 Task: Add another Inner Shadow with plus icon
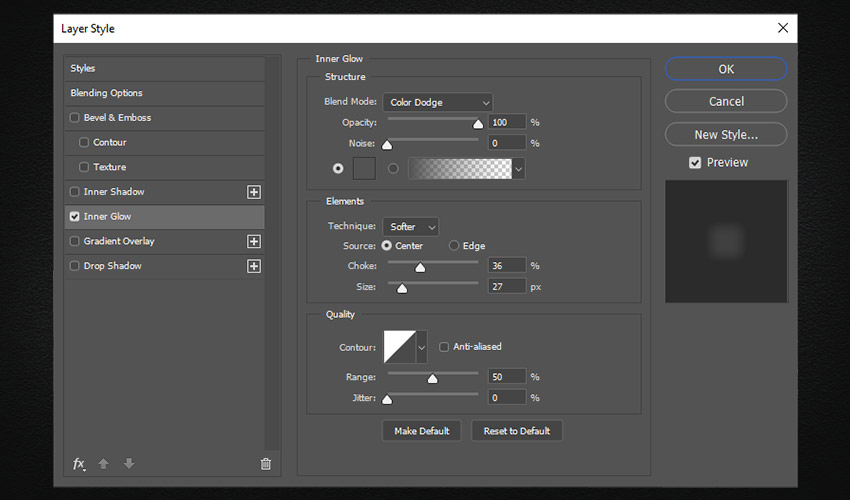click(254, 192)
